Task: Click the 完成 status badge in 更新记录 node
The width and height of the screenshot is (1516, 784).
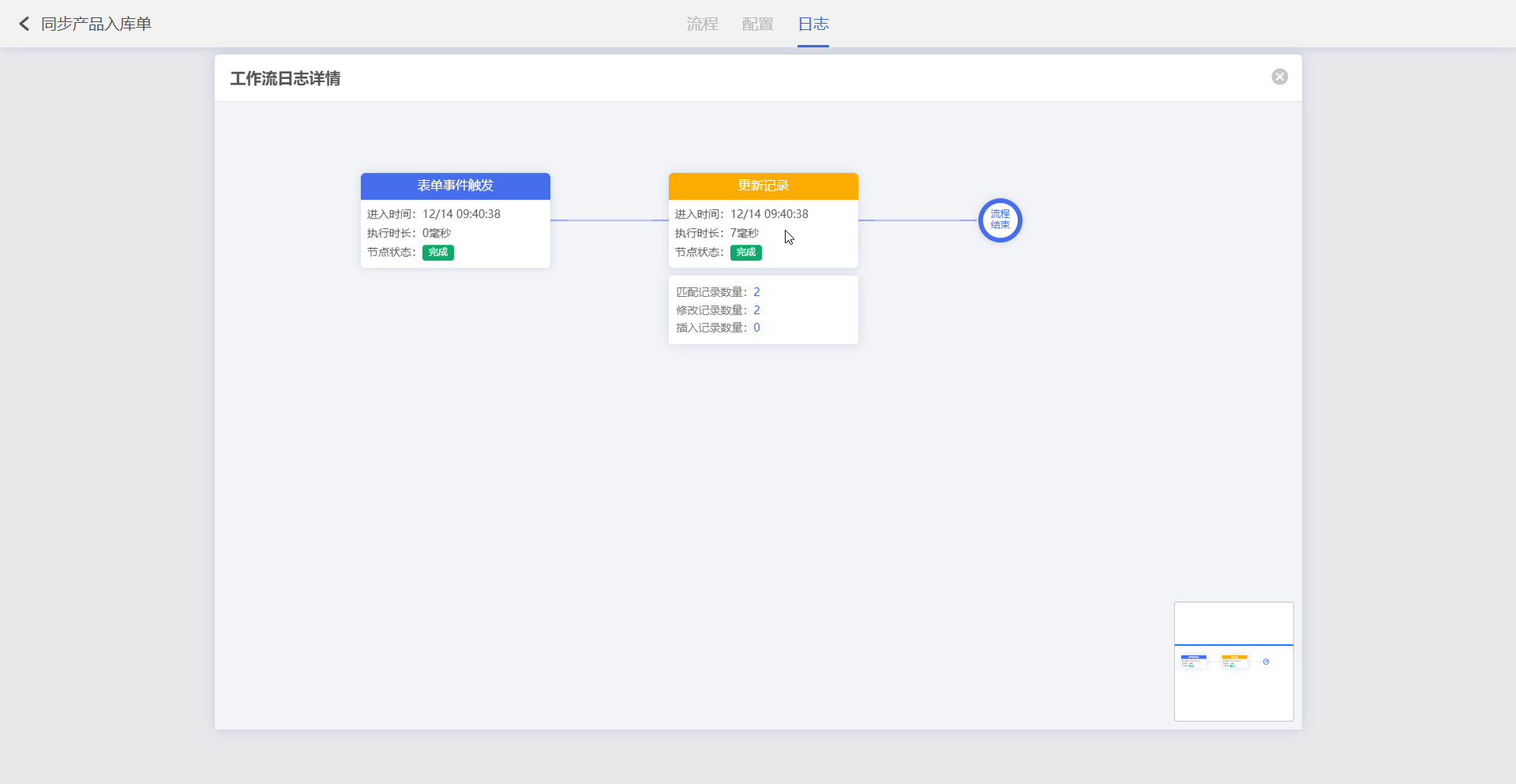Action: (x=746, y=253)
